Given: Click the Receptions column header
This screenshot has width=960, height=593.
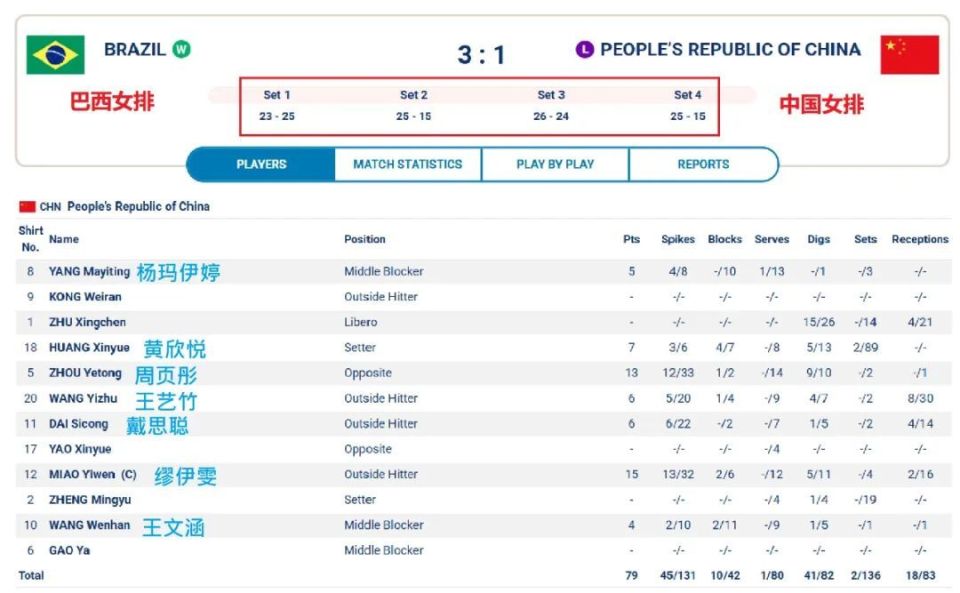Looking at the screenshot, I should (920, 239).
